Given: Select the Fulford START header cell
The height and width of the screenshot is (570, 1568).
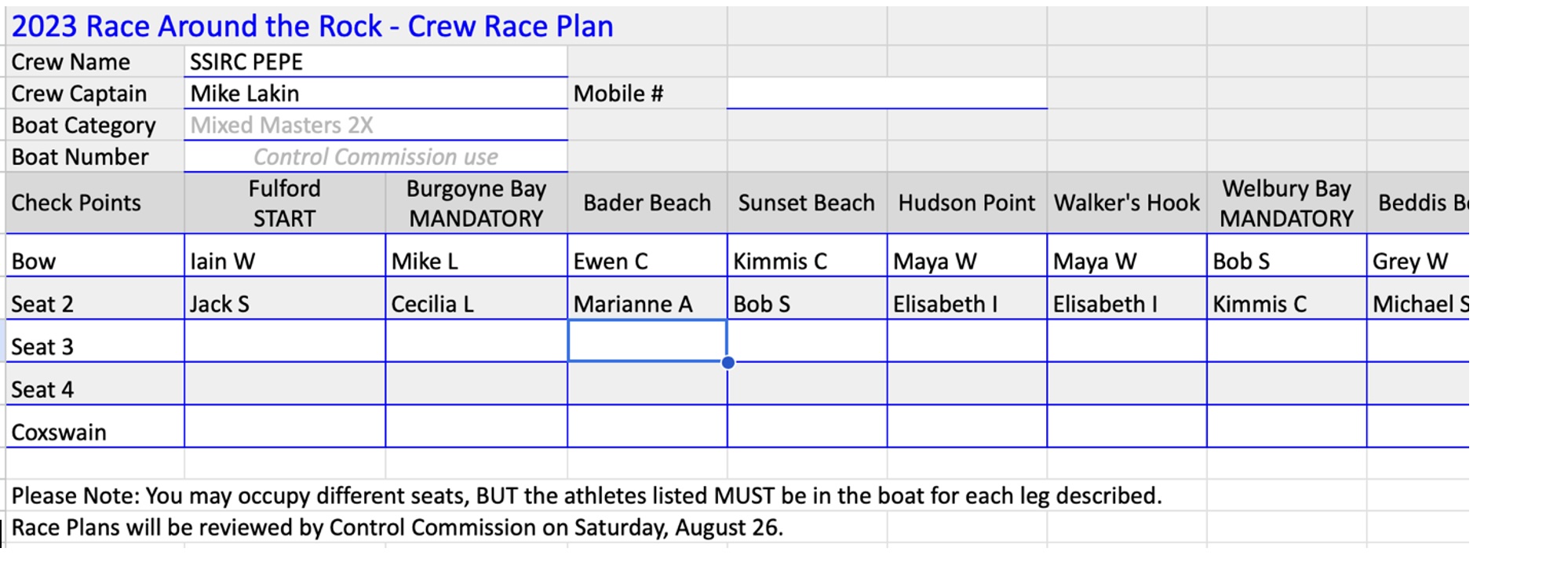Looking at the screenshot, I should pyautogui.click(x=285, y=203).
